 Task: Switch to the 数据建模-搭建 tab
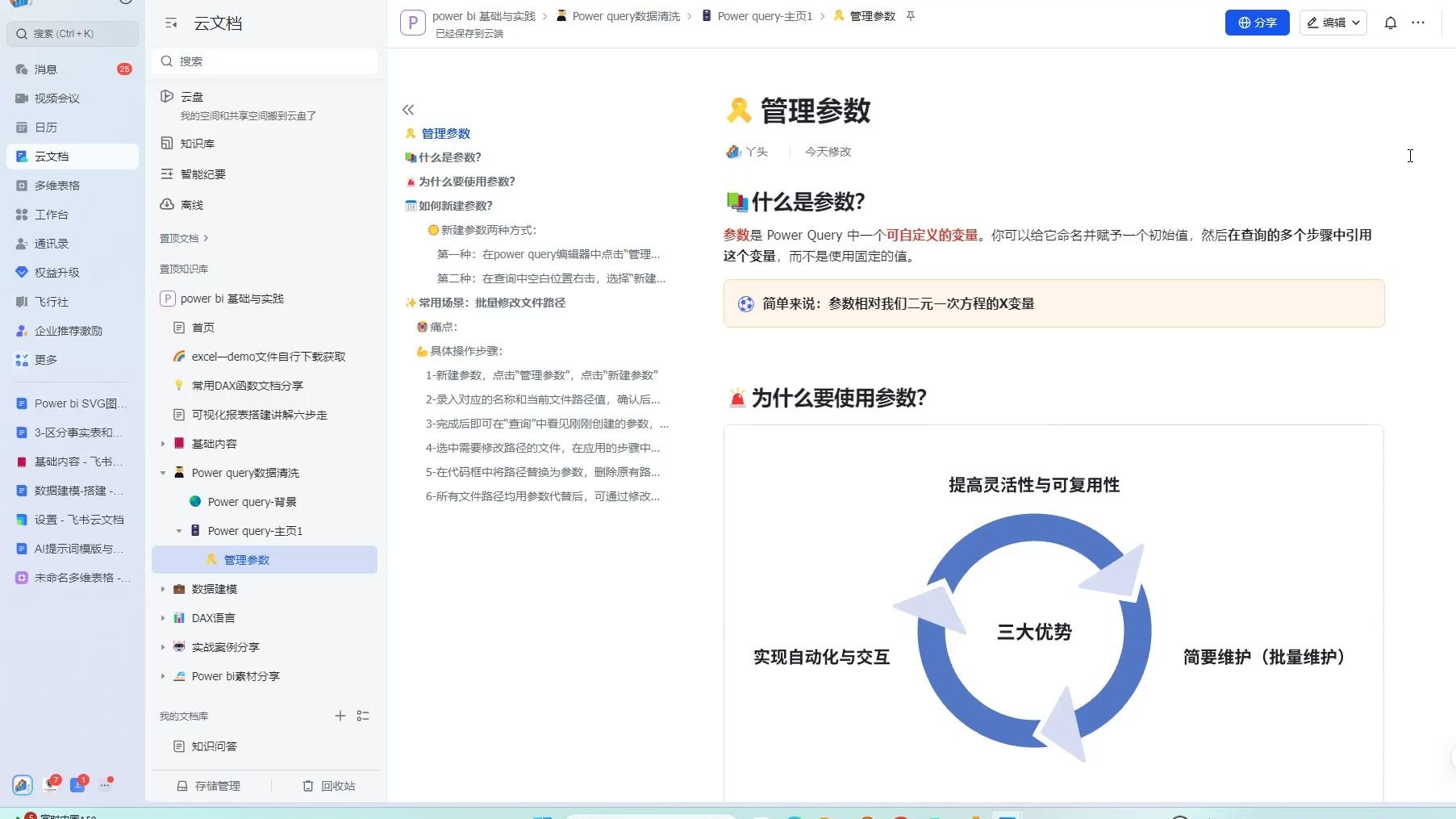click(73, 491)
